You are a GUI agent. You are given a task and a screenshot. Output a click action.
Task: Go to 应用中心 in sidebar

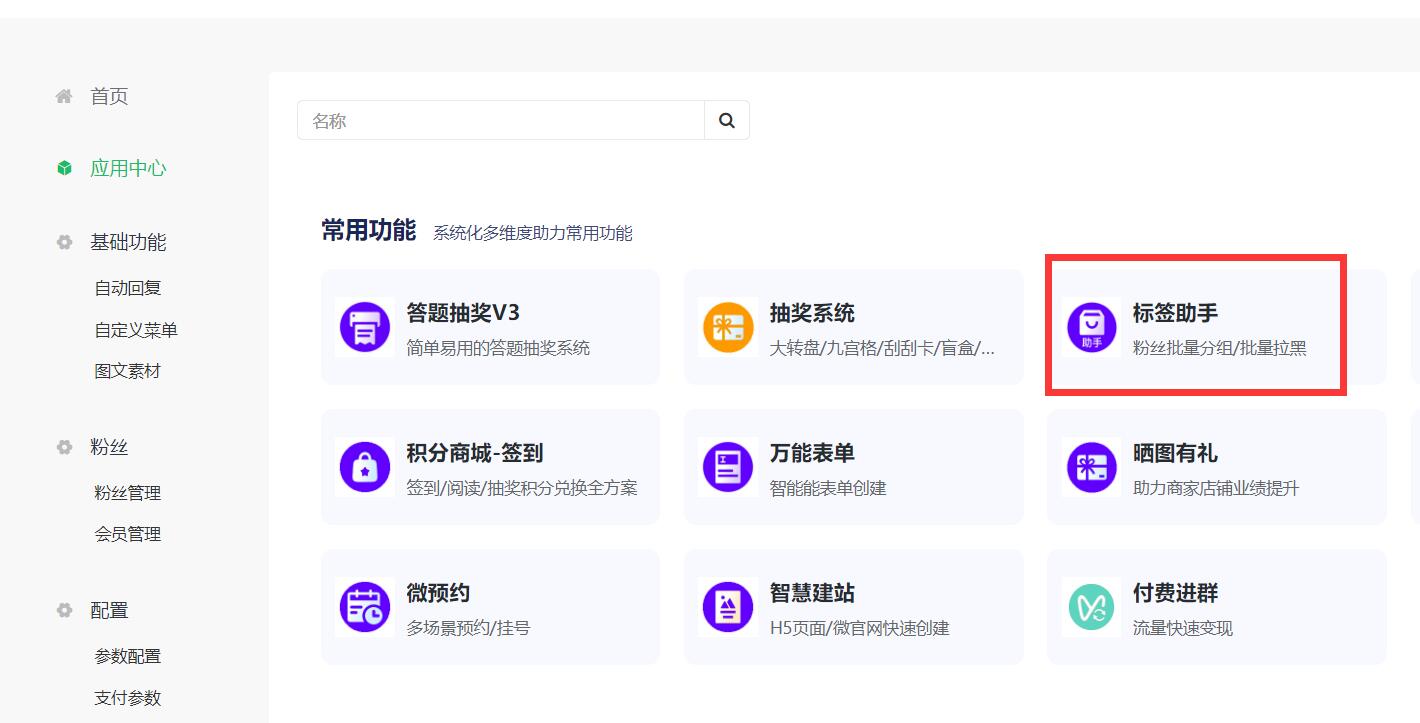click(x=128, y=168)
